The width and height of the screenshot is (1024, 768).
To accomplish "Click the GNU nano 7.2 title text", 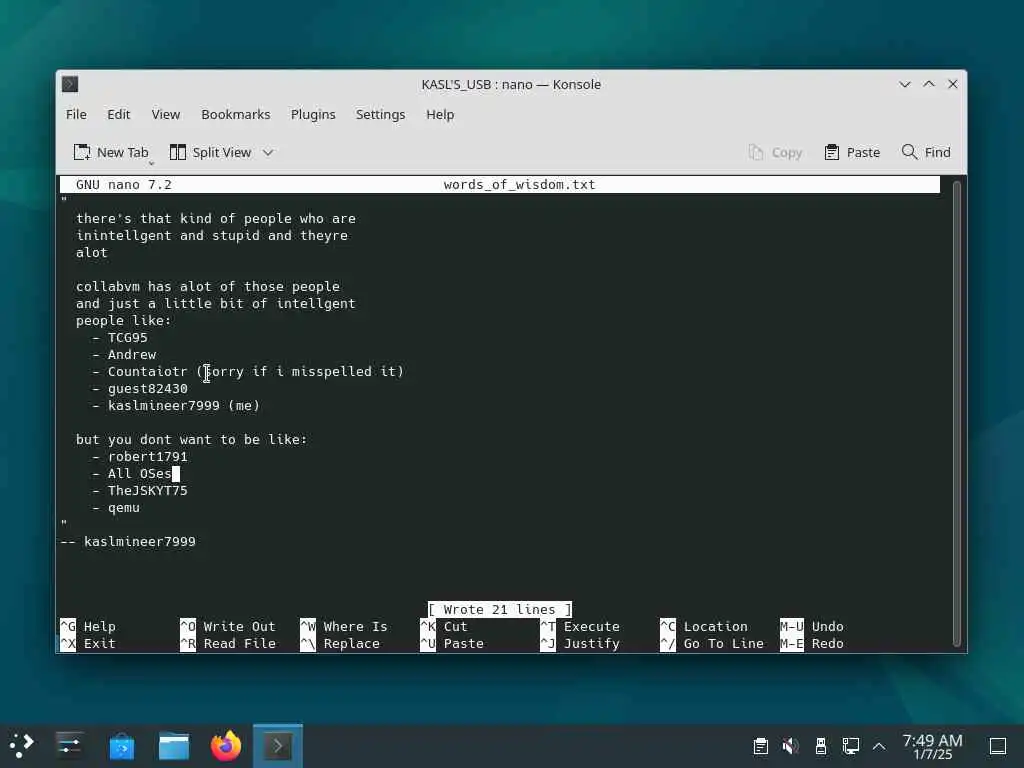I will point(123,185).
